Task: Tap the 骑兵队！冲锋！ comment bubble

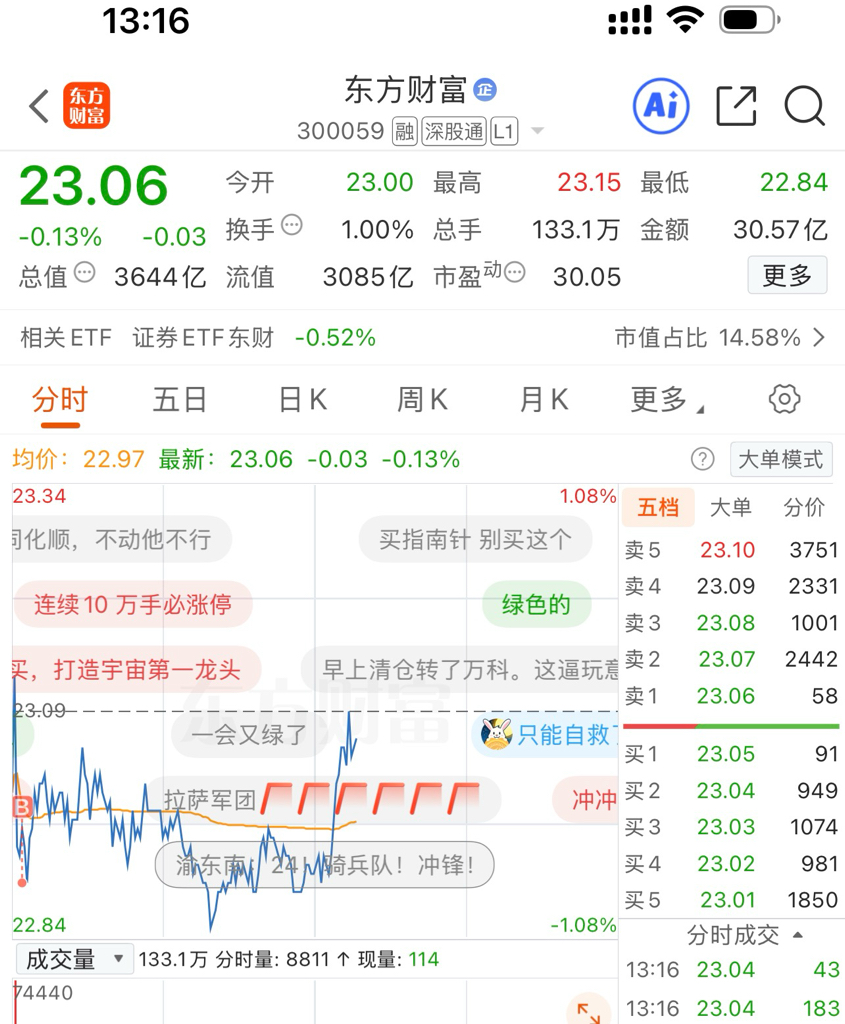Action: (325, 865)
